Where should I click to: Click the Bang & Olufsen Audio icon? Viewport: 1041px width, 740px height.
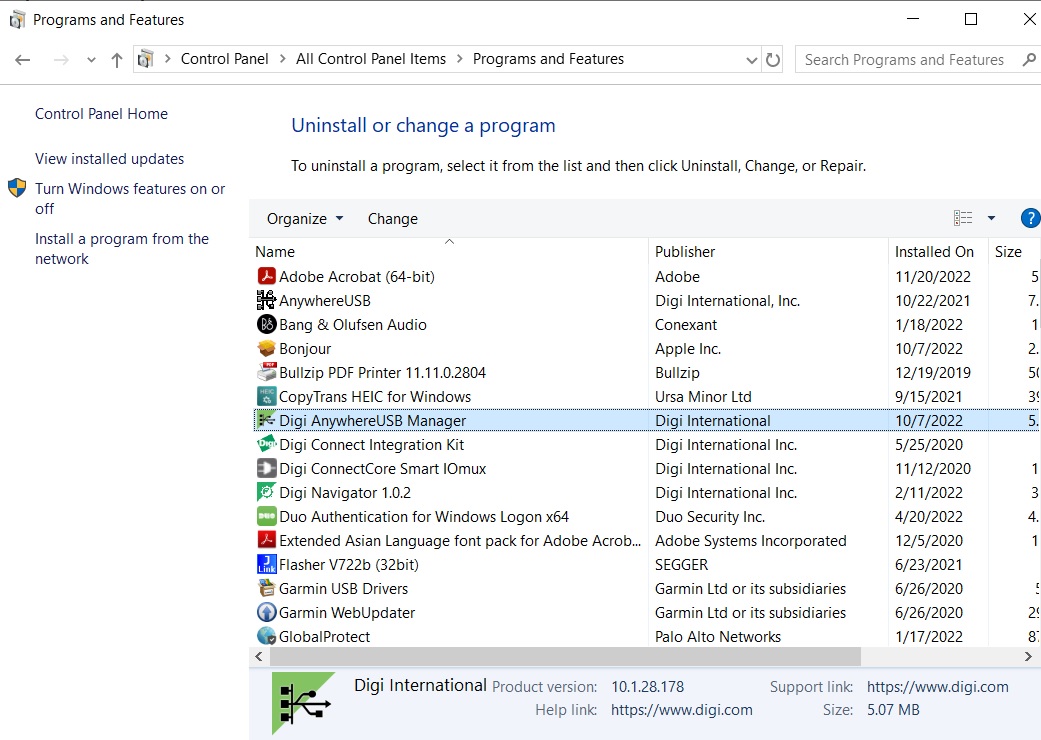coord(266,324)
